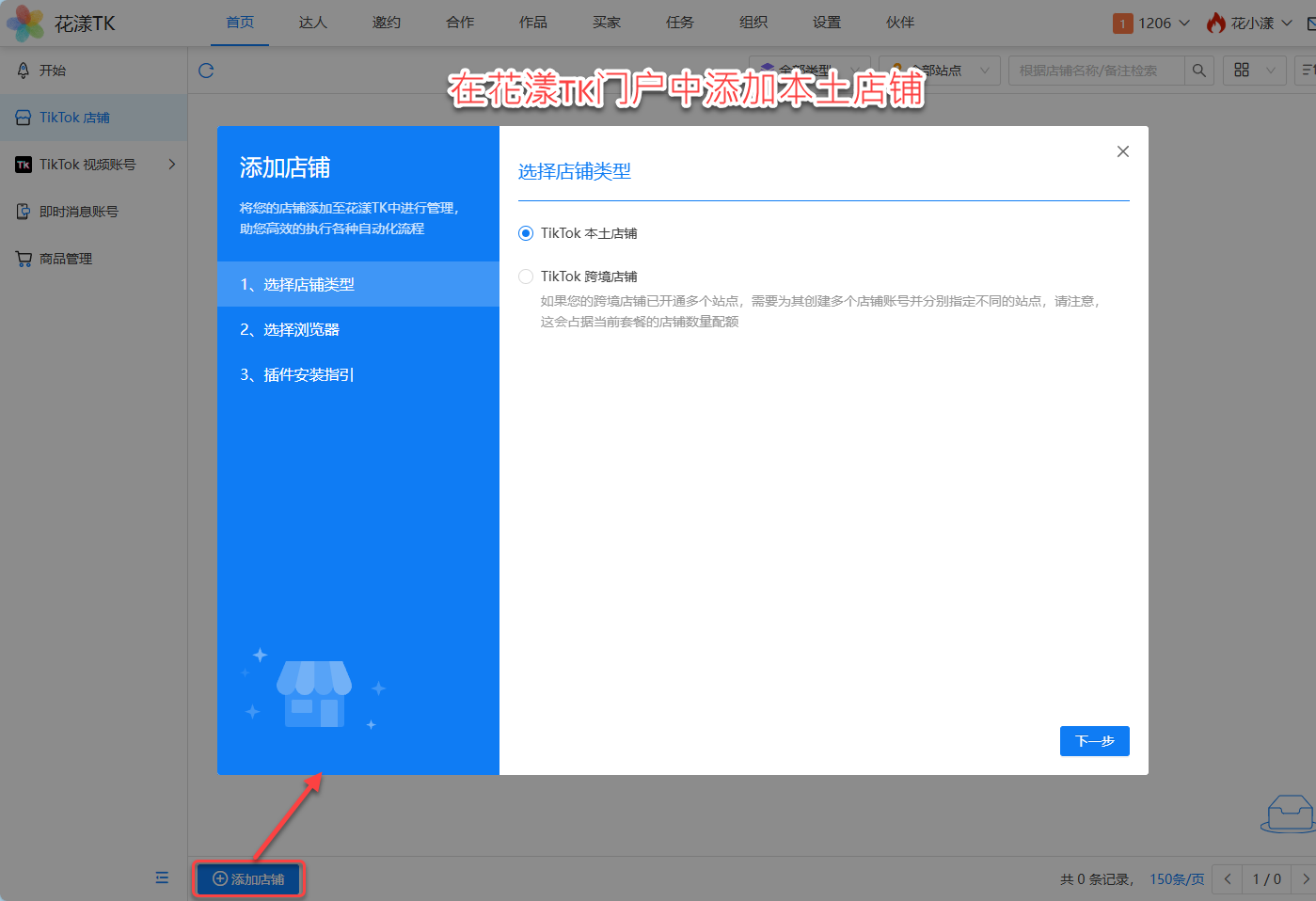Open the 设置 tab
The height and width of the screenshot is (901, 1316).
pyautogui.click(x=827, y=23)
